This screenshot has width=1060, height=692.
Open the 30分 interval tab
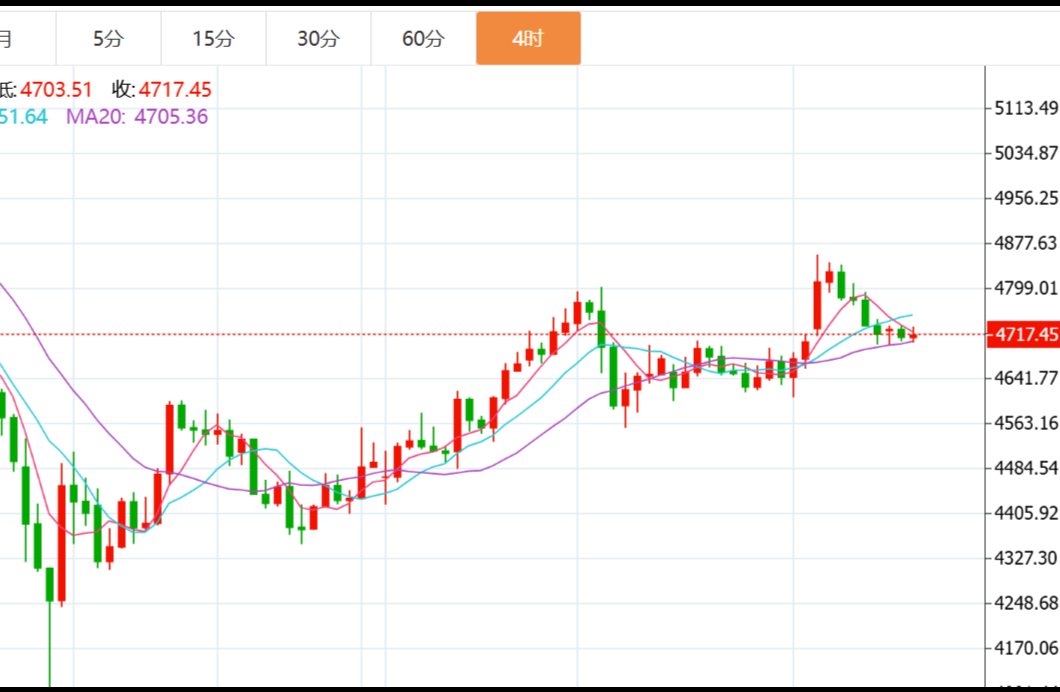click(x=318, y=39)
